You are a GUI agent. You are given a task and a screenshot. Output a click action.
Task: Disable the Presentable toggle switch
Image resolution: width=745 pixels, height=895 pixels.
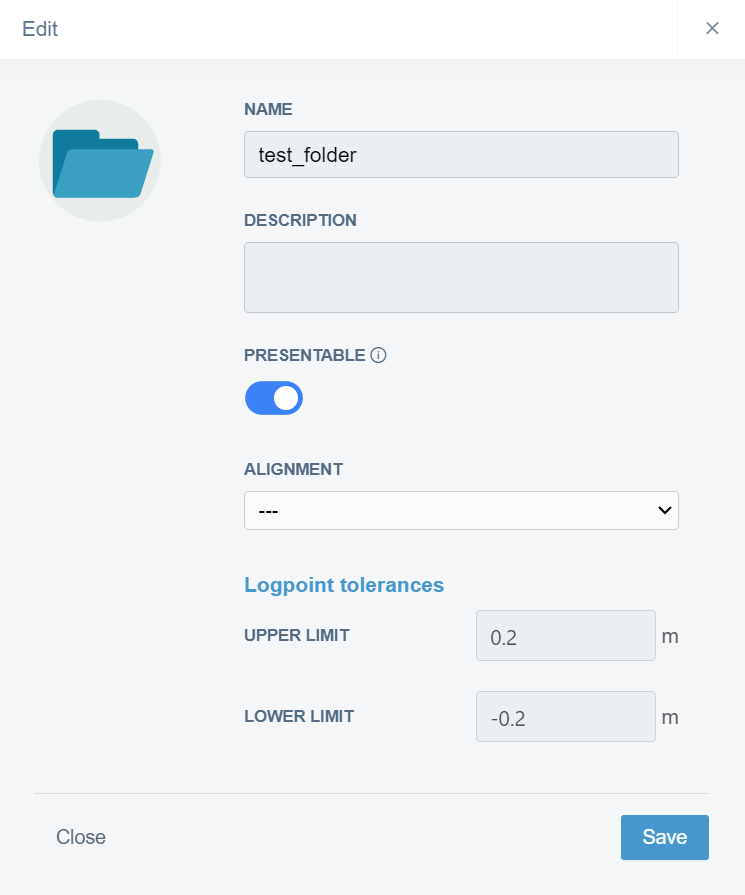(x=274, y=398)
